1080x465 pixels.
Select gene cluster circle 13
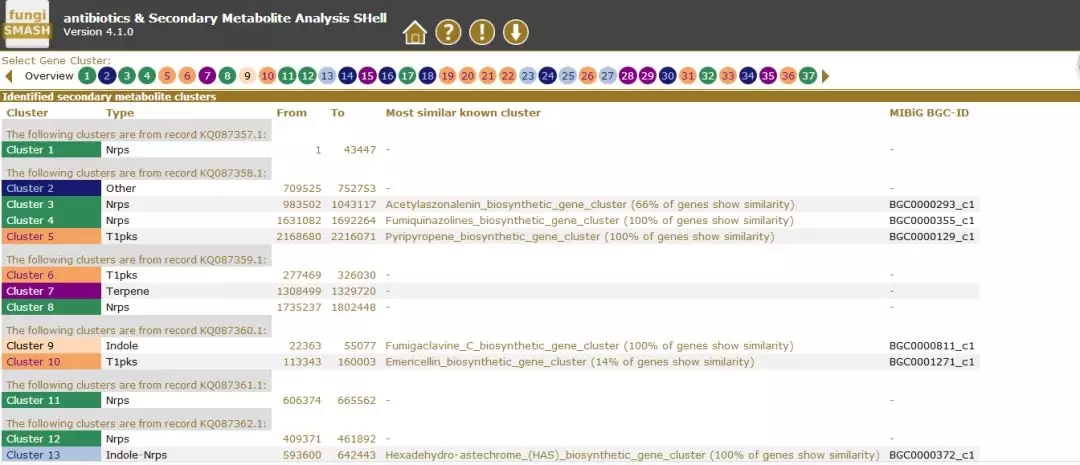point(327,76)
